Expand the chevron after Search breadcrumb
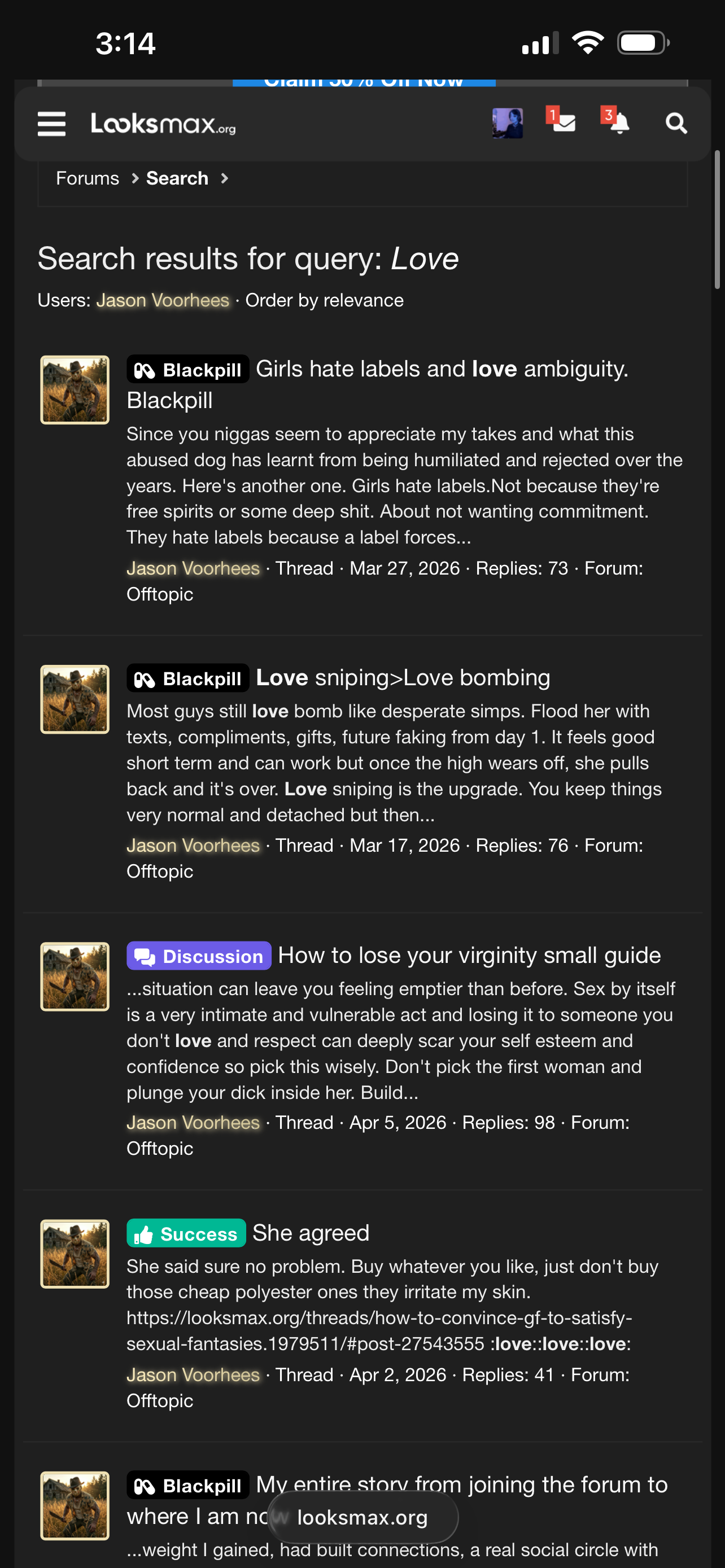725x1568 pixels. 225,178
